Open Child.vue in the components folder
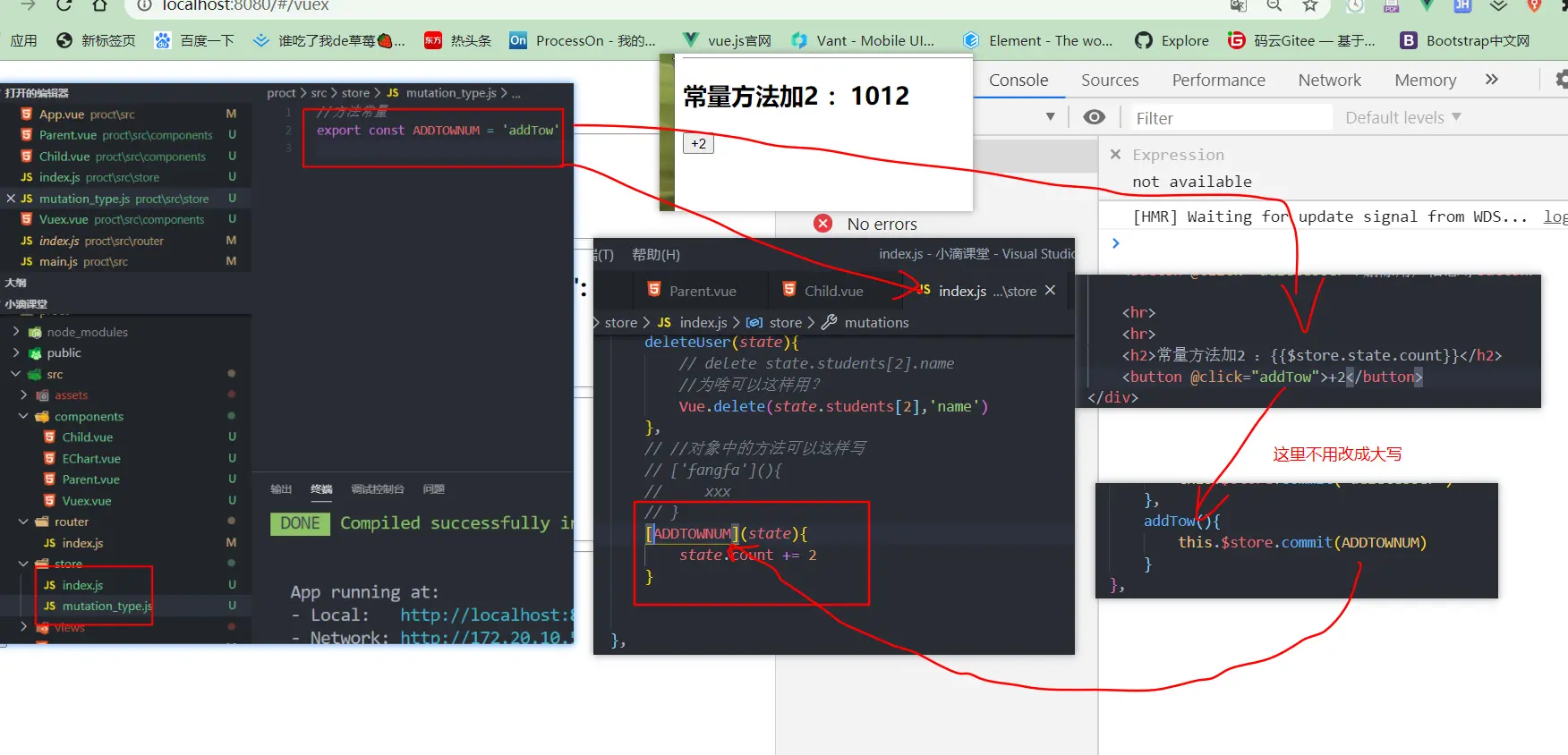1568x755 pixels. [88, 437]
